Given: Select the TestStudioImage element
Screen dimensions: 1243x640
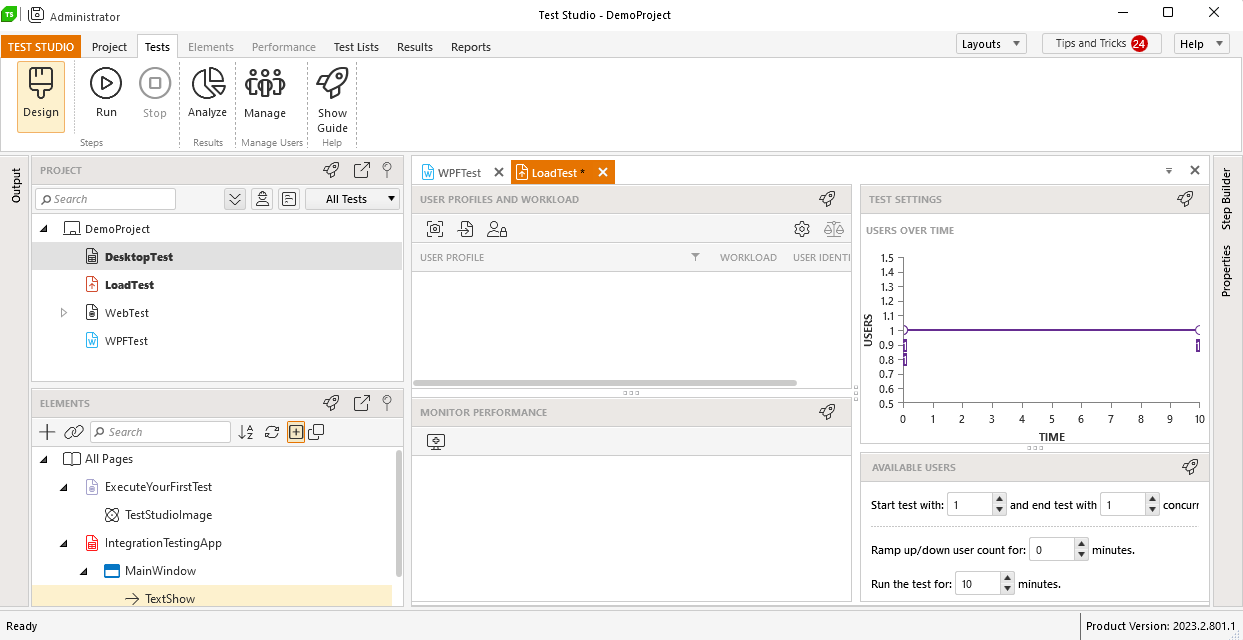Looking at the screenshot, I should 168,515.
